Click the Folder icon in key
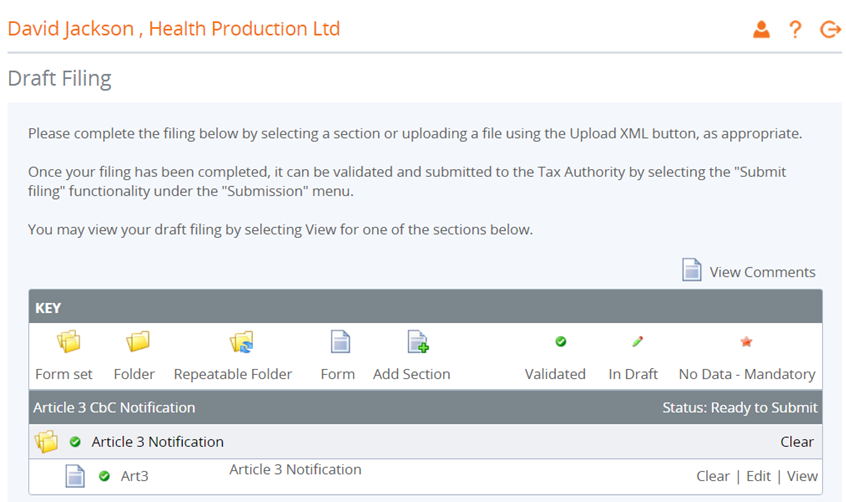The height and width of the screenshot is (502, 846). click(138, 343)
